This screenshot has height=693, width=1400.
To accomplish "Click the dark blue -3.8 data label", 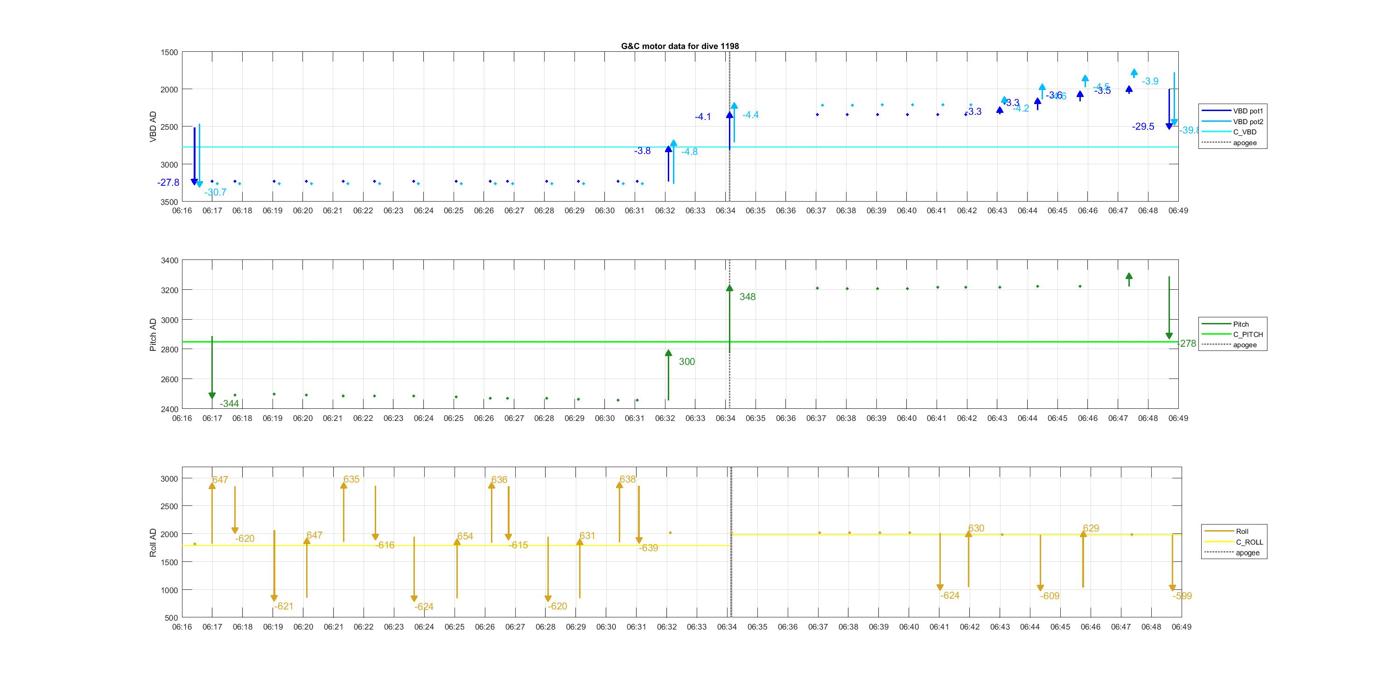I will [x=642, y=151].
